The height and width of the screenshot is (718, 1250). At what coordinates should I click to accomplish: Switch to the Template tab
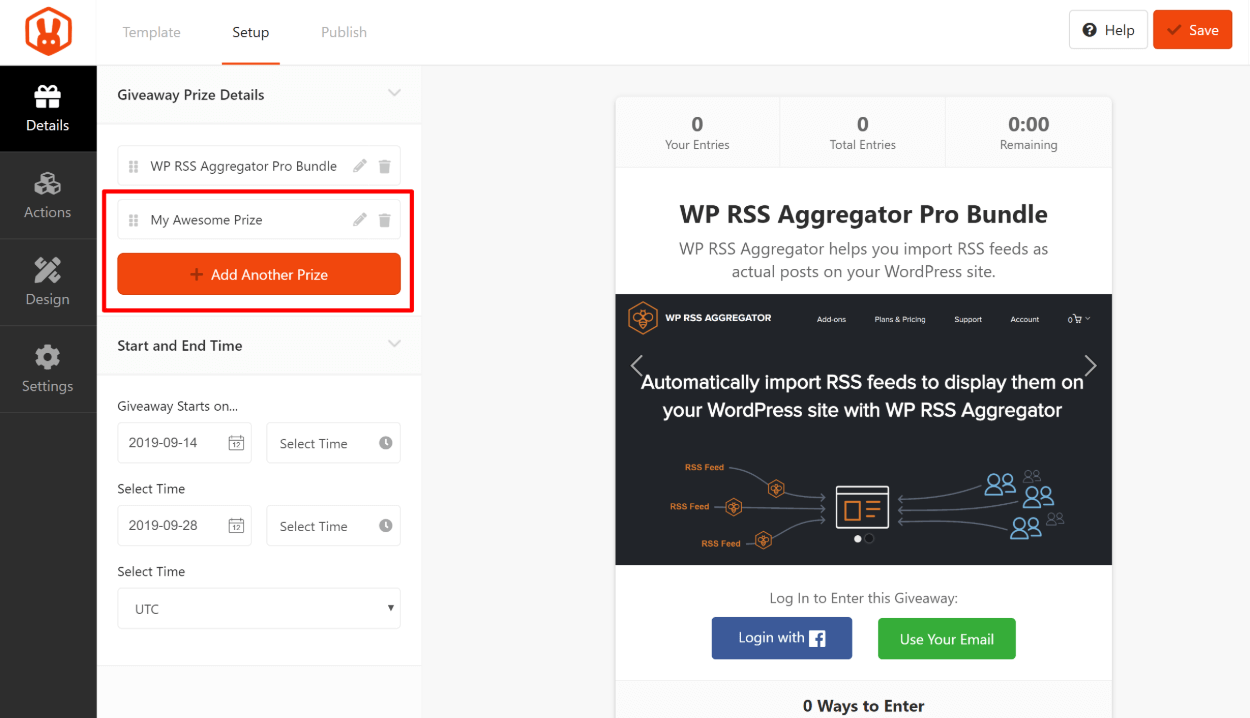(151, 32)
